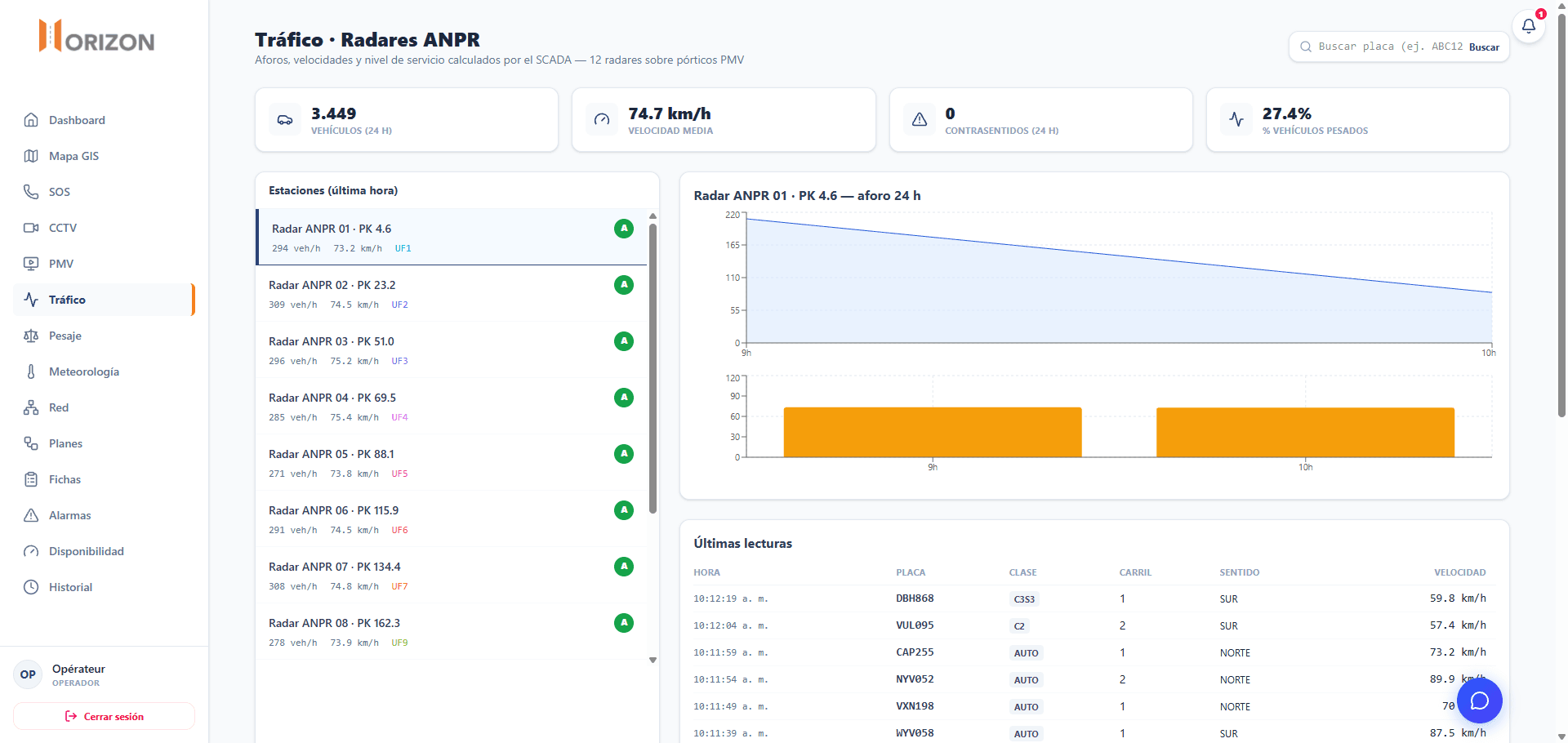Click the search magnifier icon
This screenshot has height=743, width=1568.
(x=1306, y=47)
